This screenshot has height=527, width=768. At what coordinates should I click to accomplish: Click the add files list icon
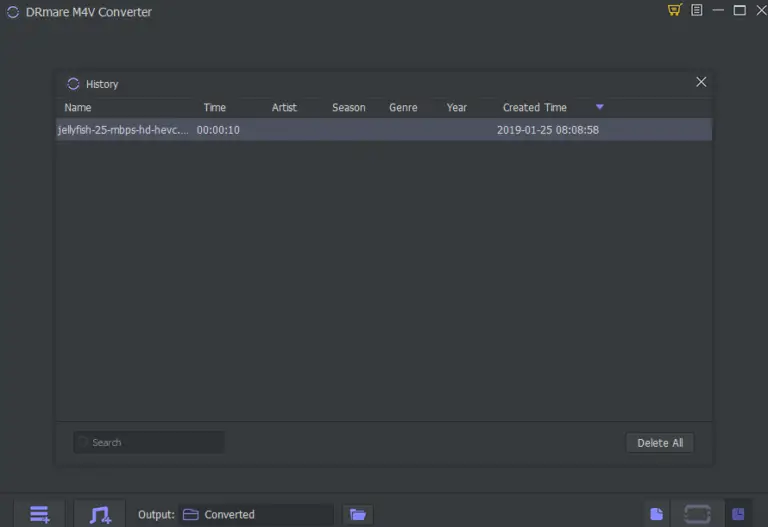coord(39,514)
